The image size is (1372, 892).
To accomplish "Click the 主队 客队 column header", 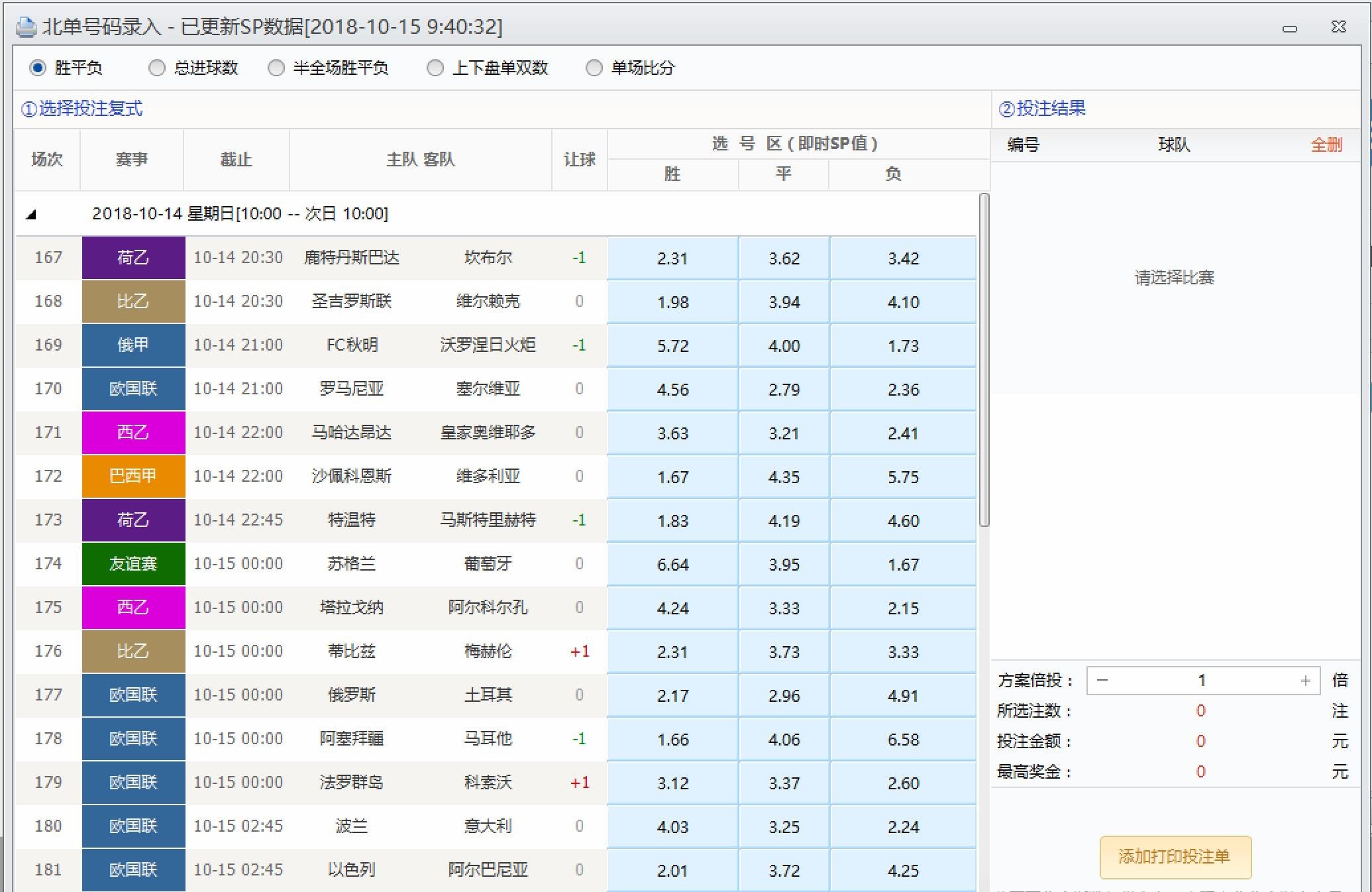I will (x=421, y=159).
